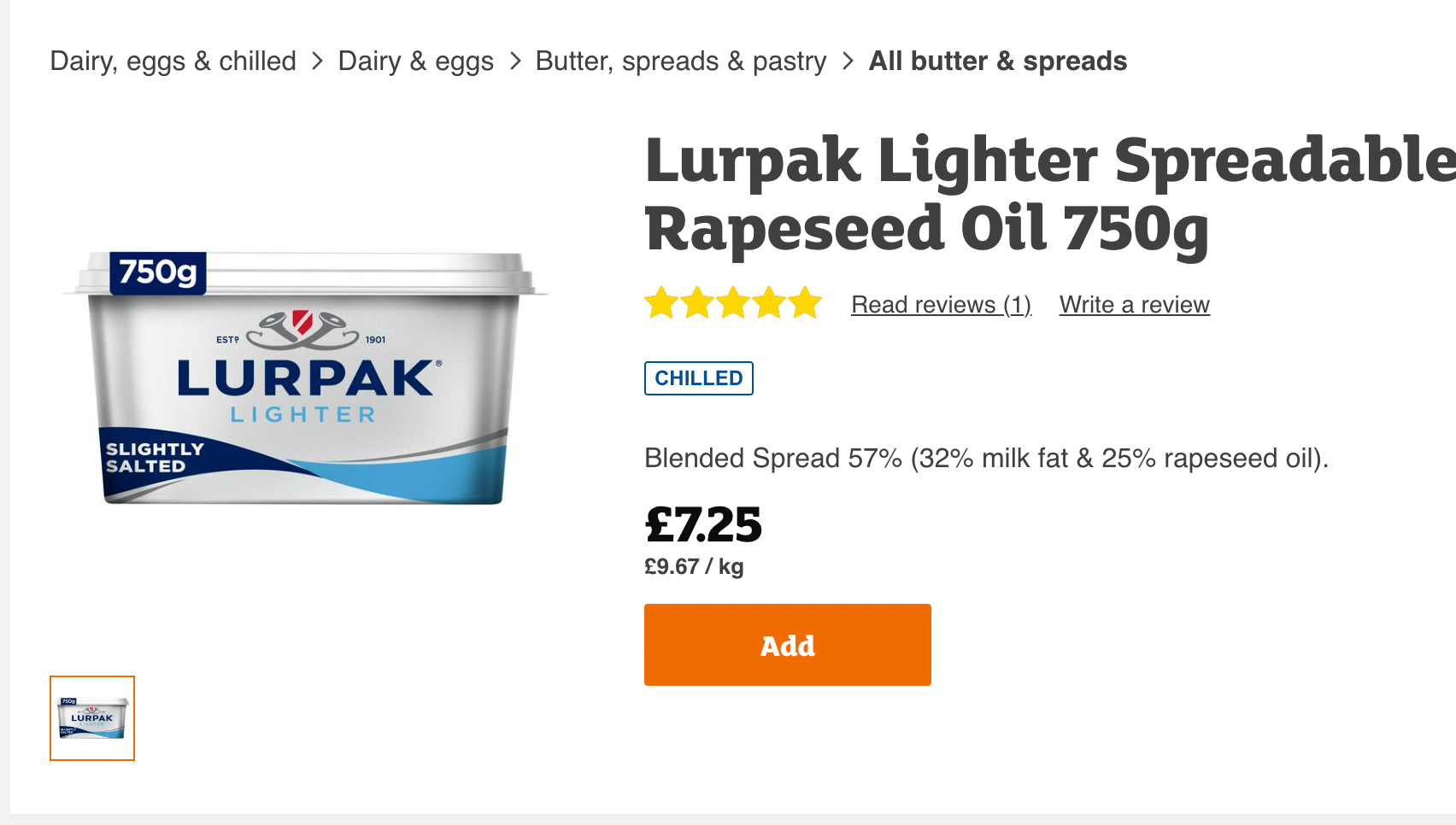Click the fifth star to rate the product
This screenshot has width=1456, height=825.
805,302
